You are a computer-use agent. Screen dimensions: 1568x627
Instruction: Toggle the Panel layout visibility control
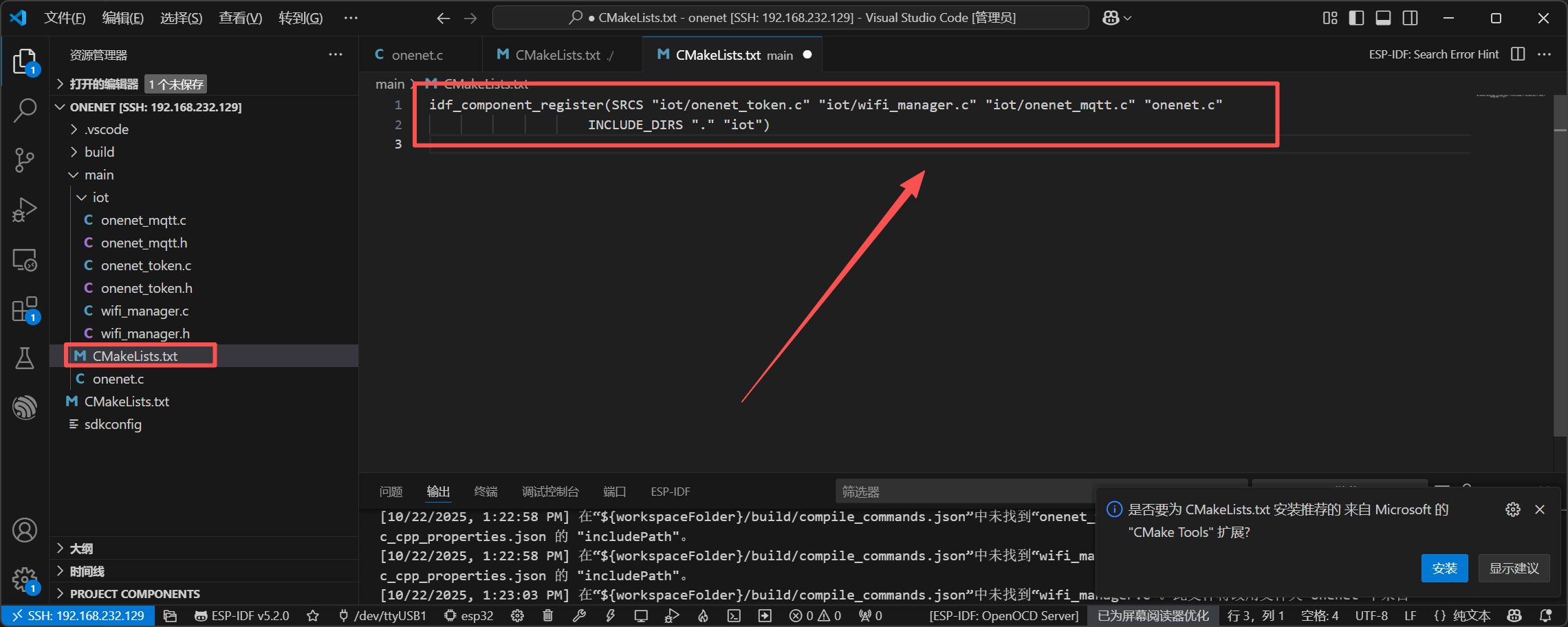pos(1383,18)
